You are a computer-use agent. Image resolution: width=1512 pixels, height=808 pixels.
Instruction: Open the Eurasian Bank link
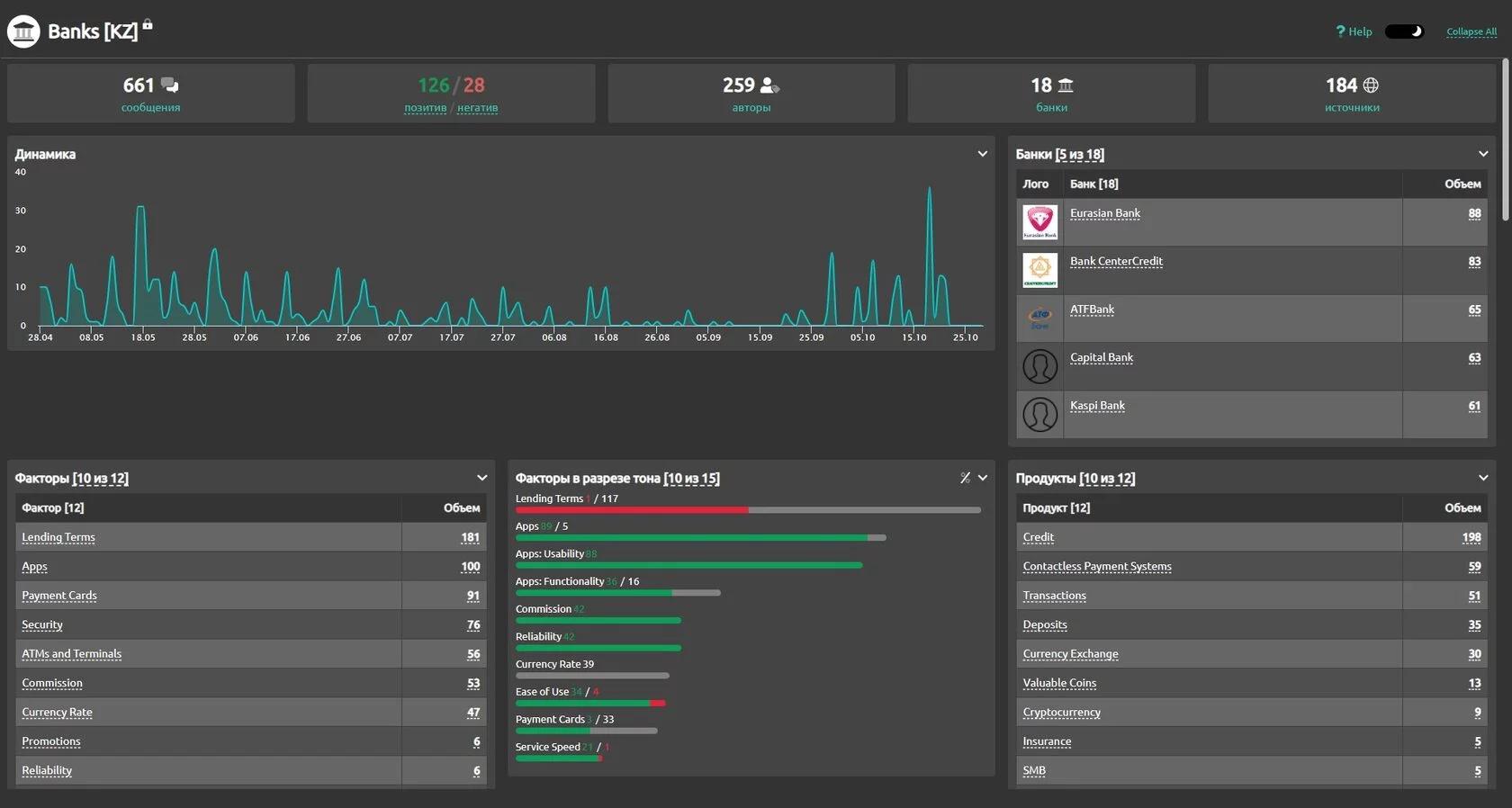click(1105, 213)
